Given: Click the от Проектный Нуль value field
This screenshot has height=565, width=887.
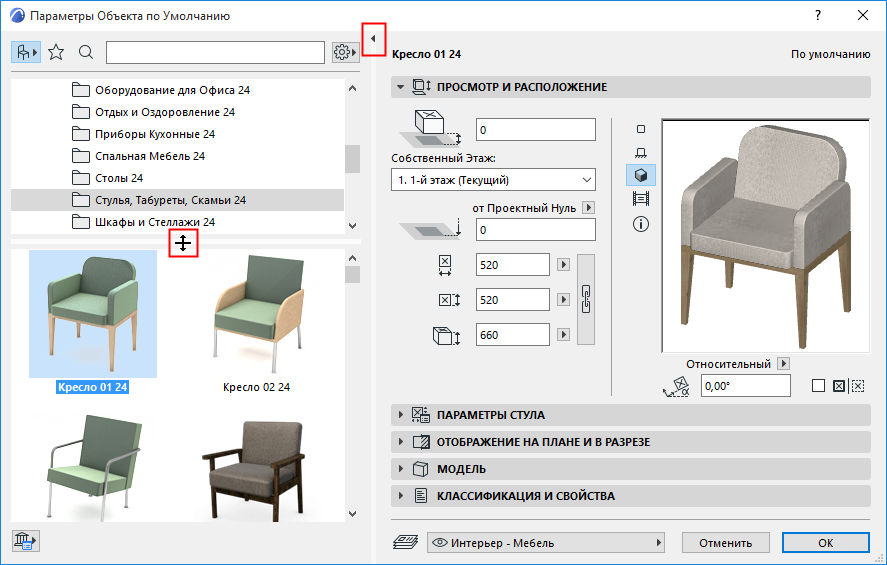Looking at the screenshot, I should click(x=536, y=230).
